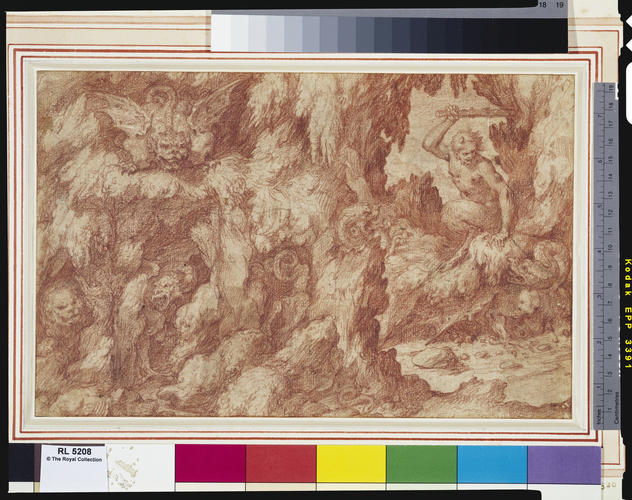632x500 pixels.
Task: Select the purple color patch
Action: pyautogui.click(x=564, y=465)
